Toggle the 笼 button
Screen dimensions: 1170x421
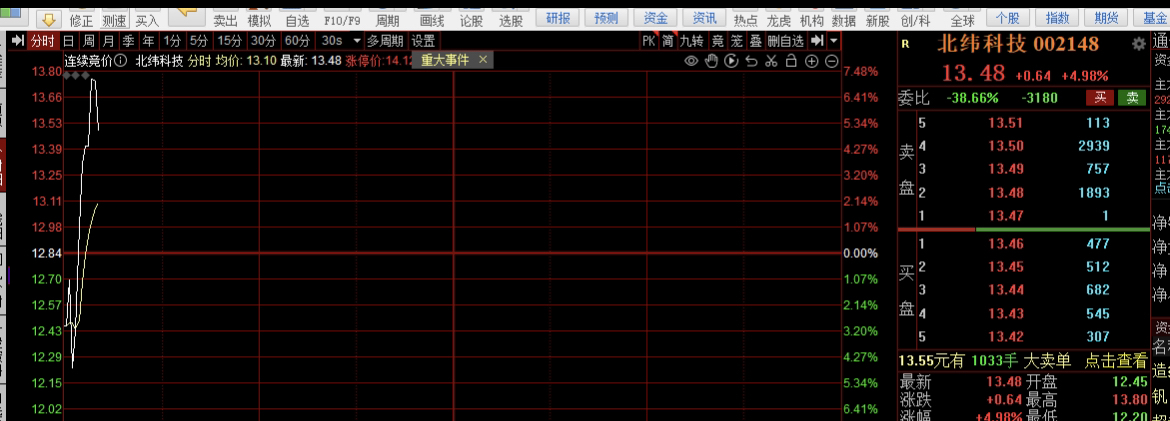pos(736,41)
